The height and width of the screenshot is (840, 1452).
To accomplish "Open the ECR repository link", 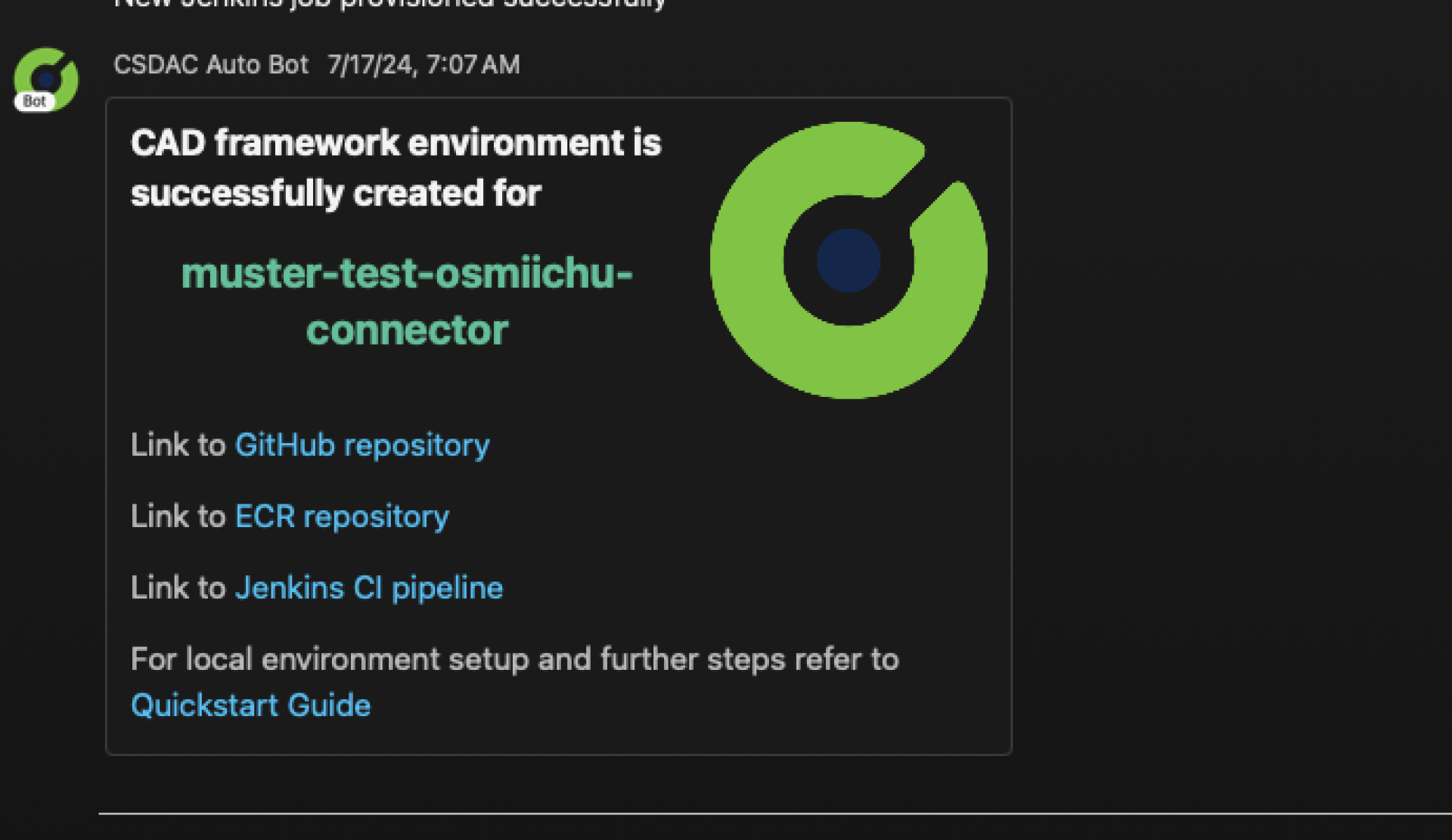I will (x=341, y=516).
